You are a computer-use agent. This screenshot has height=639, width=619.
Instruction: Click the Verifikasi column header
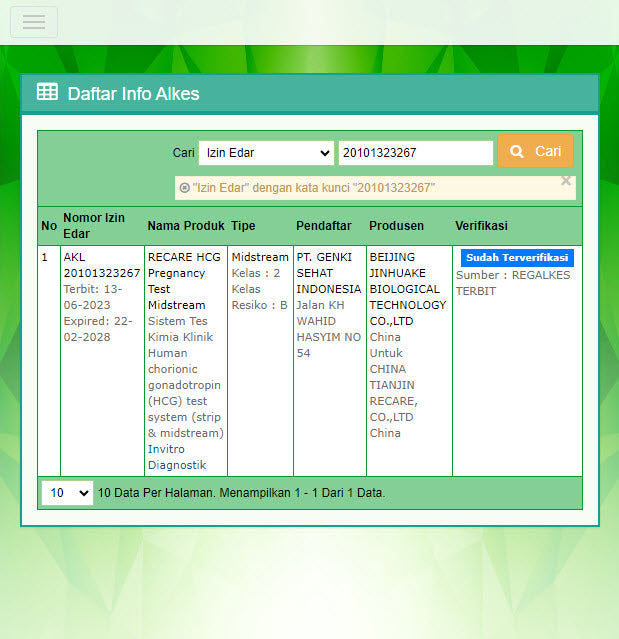[x=481, y=226]
